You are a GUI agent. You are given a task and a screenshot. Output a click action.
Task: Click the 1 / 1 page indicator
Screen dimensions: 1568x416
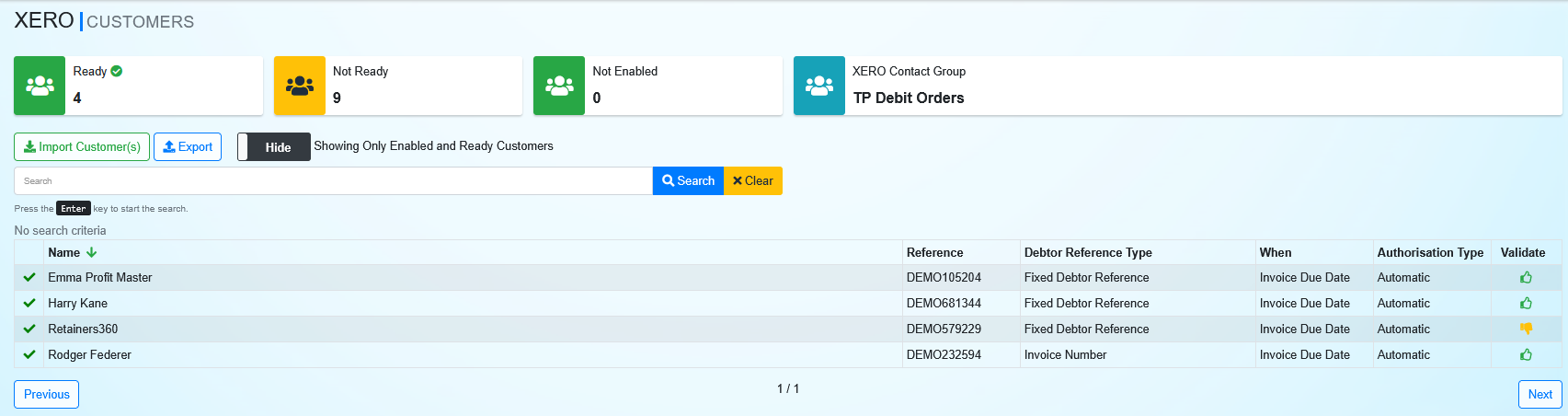click(x=788, y=388)
